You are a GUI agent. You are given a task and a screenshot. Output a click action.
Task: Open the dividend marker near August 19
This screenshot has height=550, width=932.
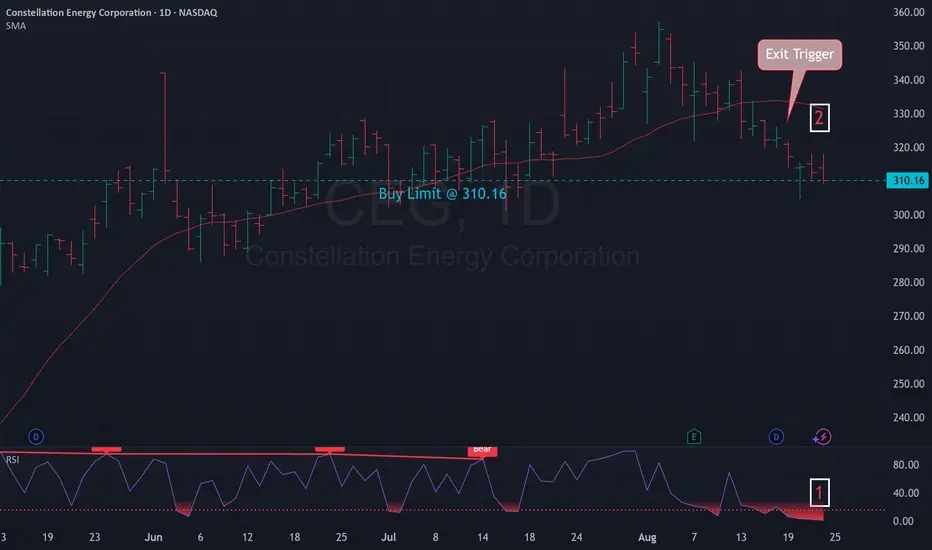point(776,437)
